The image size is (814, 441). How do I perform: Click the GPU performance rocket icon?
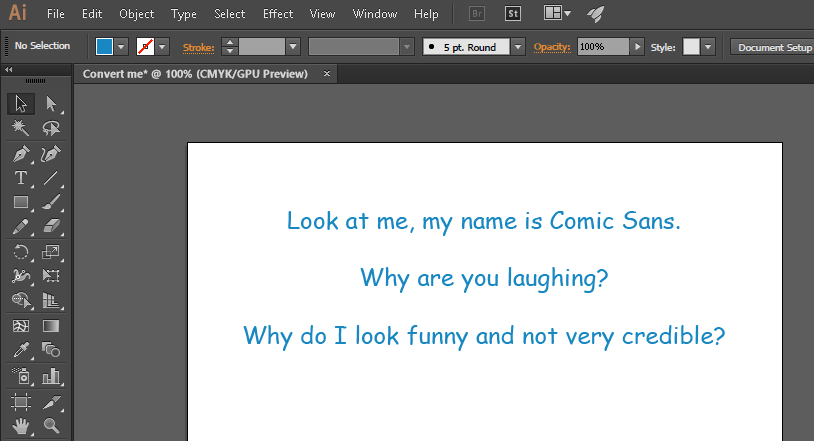[x=595, y=14]
